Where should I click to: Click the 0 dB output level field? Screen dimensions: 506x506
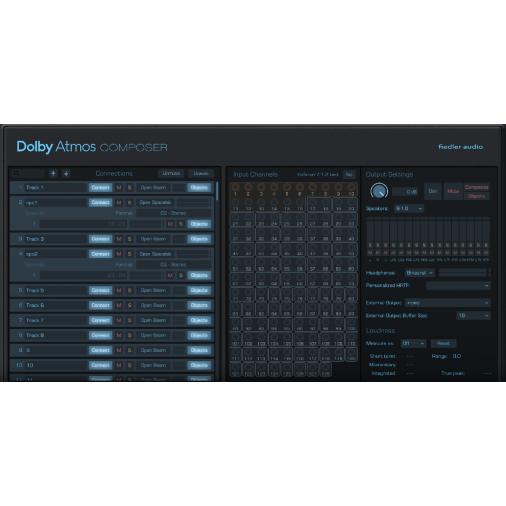(405, 192)
